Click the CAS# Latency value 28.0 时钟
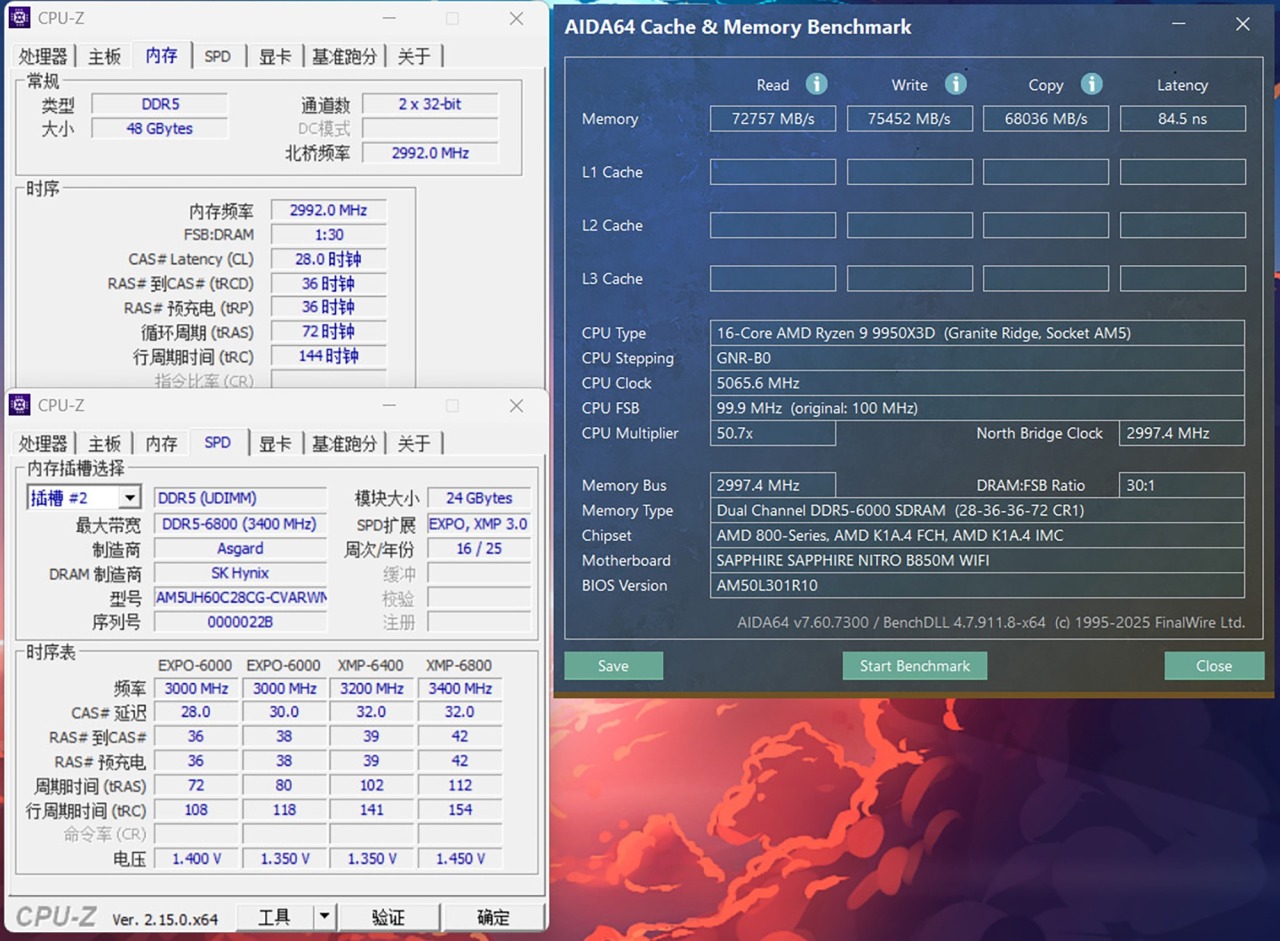The image size is (1280, 941). tap(329, 259)
